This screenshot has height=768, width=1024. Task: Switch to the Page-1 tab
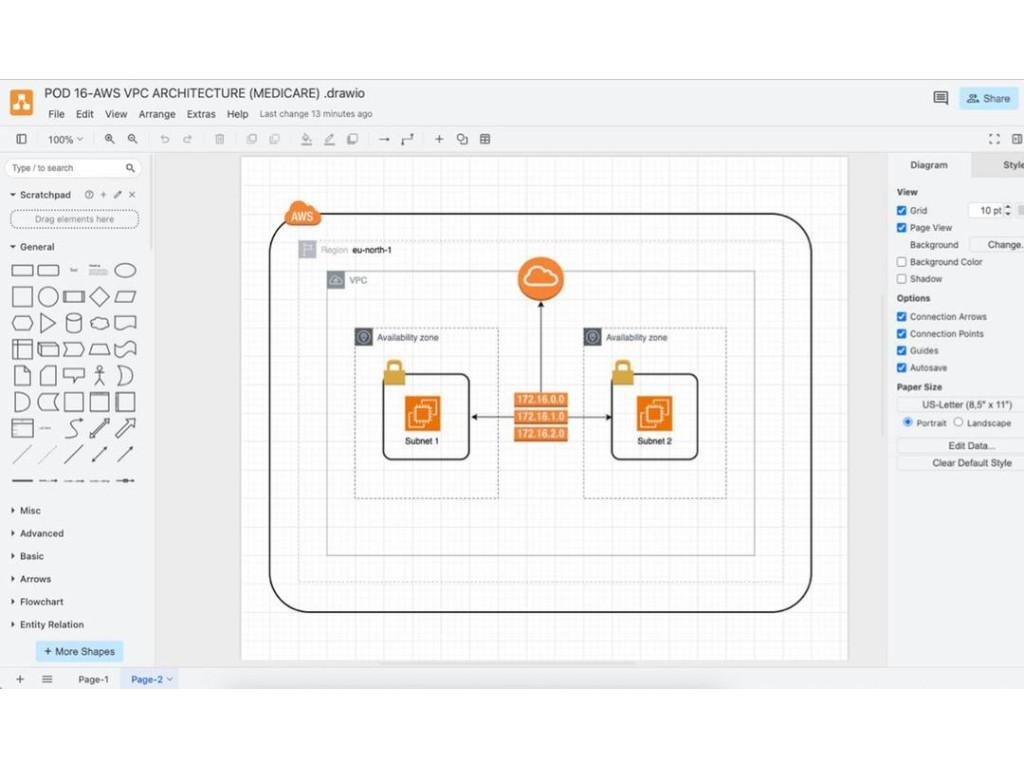93,679
